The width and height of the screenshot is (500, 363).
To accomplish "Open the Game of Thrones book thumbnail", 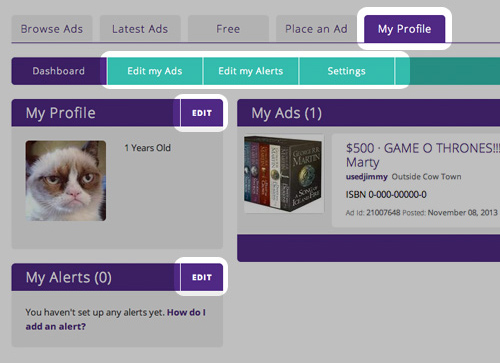I will [x=284, y=173].
